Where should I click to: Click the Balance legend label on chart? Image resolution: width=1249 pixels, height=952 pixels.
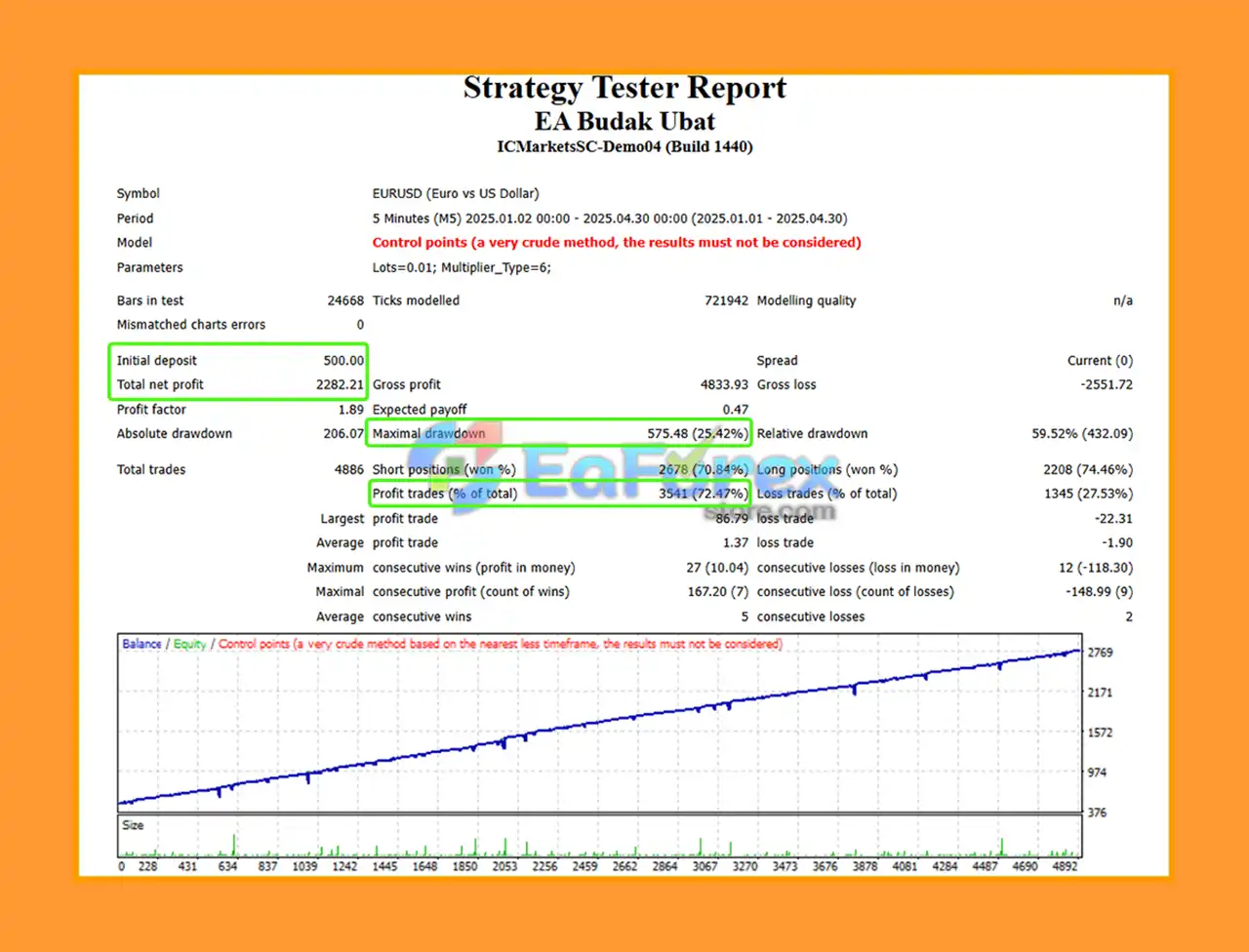(x=141, y=644)
